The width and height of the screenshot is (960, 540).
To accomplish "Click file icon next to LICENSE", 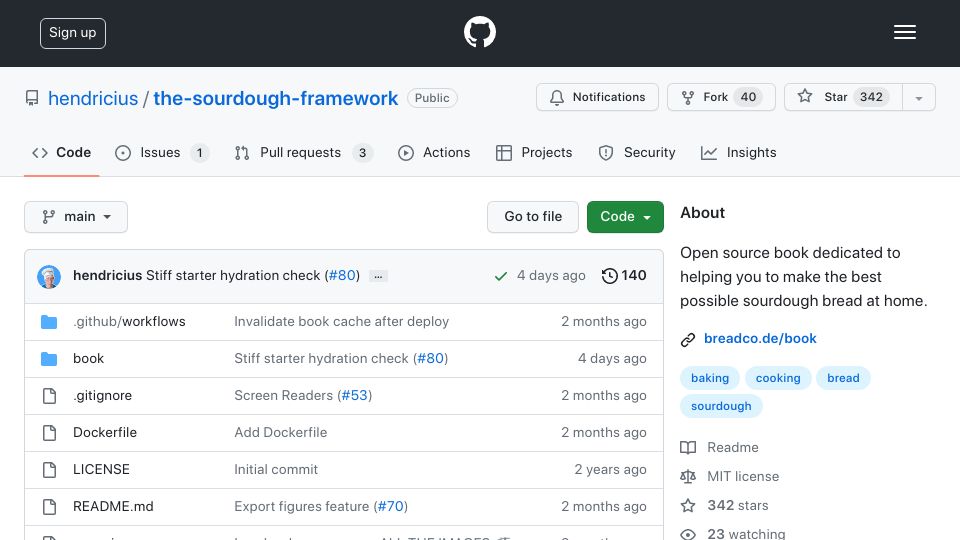I will pos(50,470).
